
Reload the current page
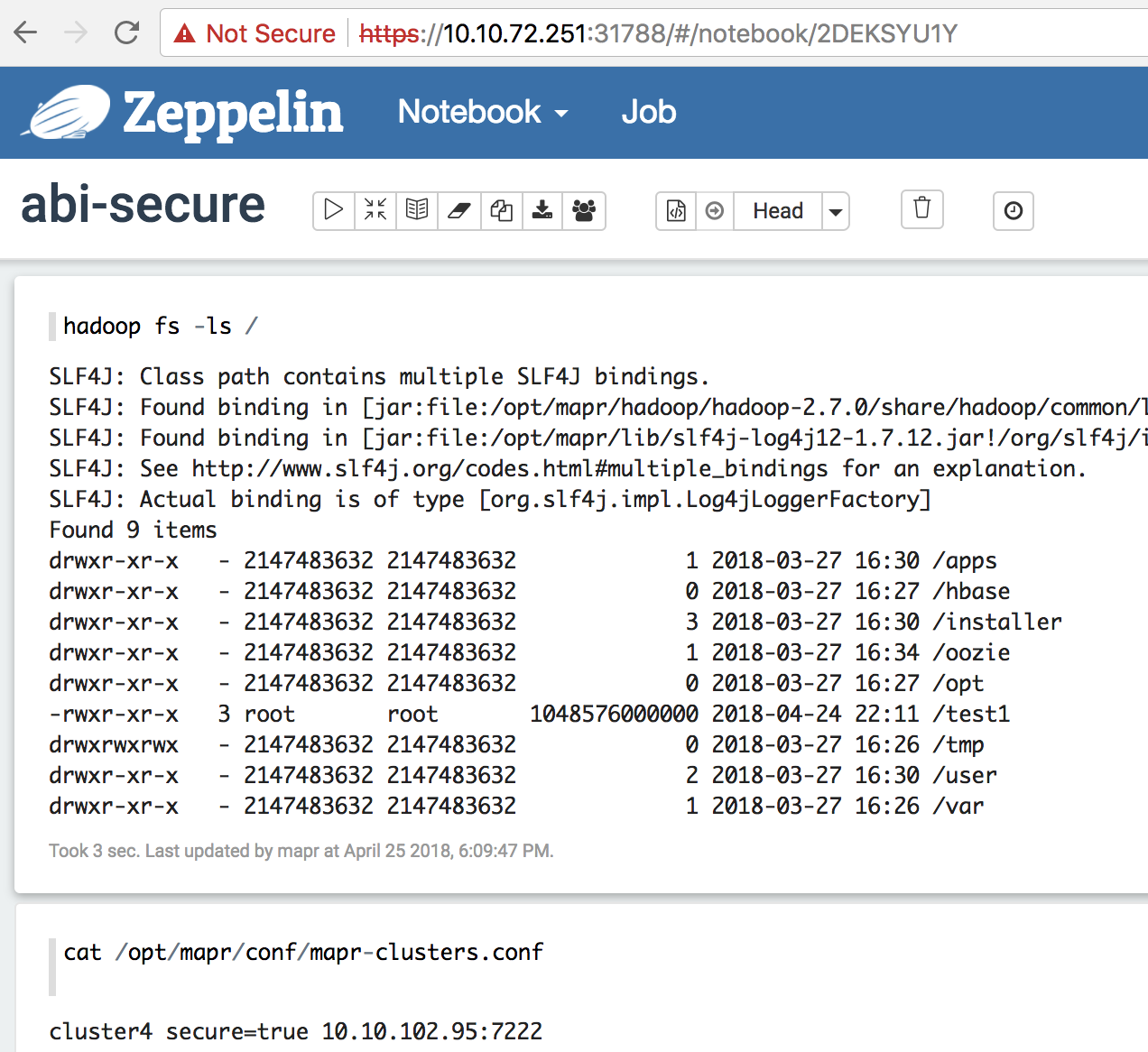coord(126,32)
